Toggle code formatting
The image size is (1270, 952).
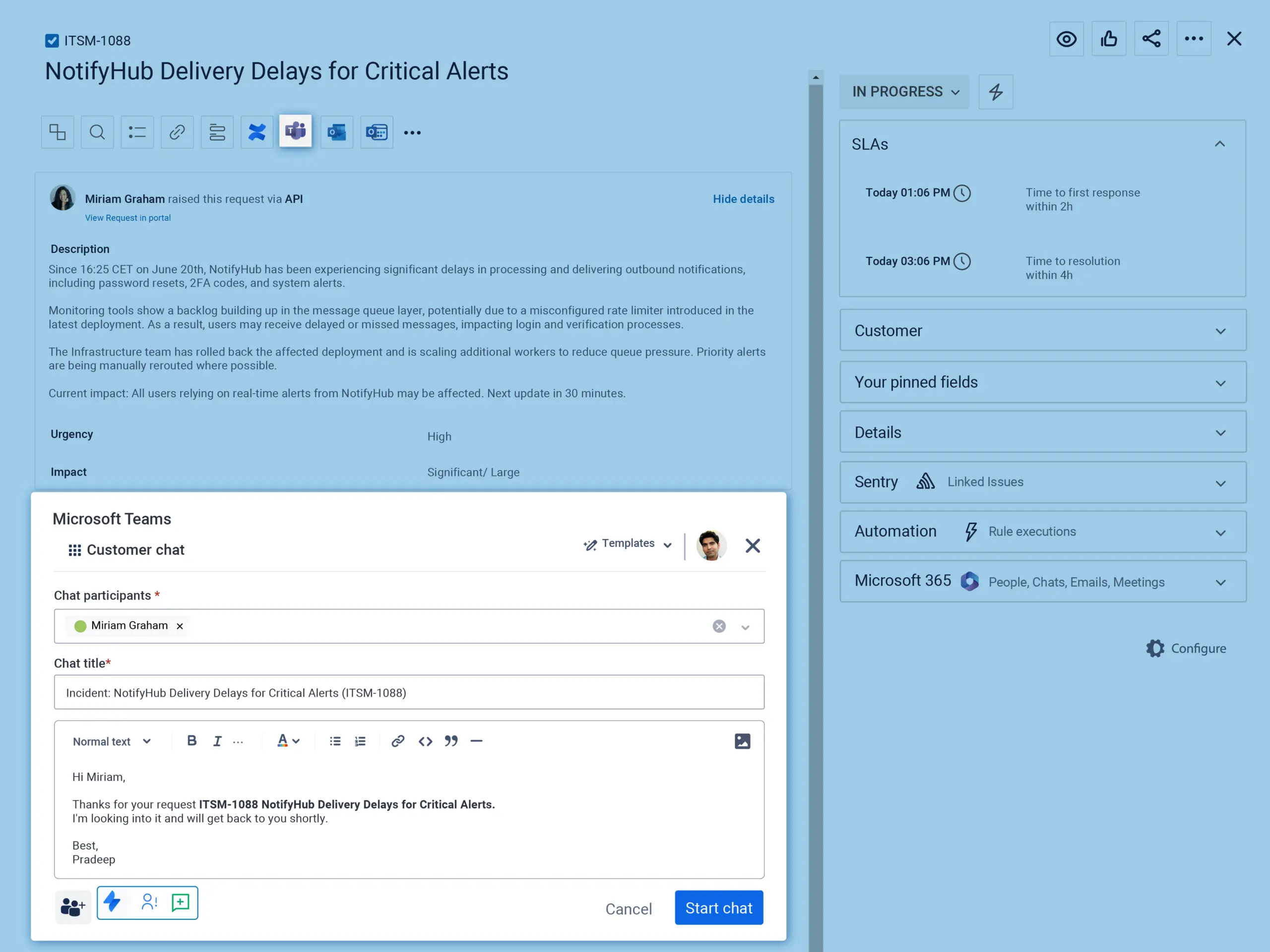(x=426, y=741)
